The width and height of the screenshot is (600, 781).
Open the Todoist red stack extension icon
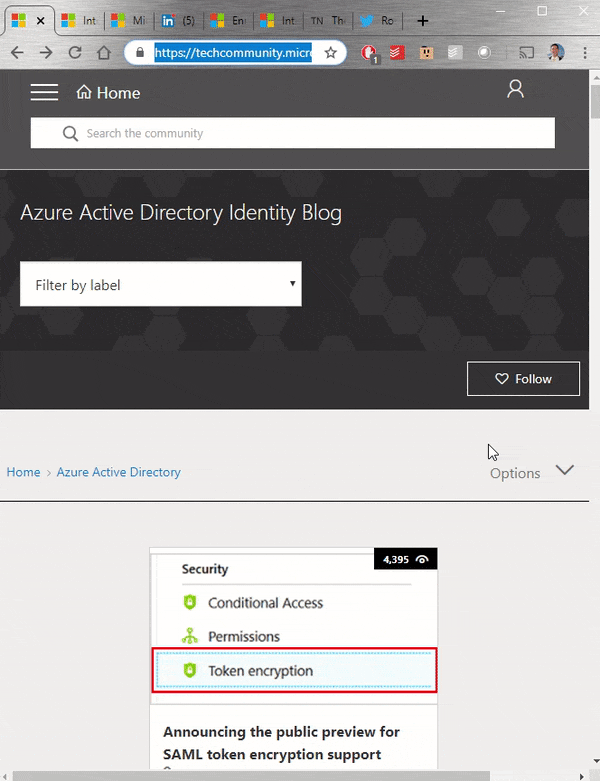pos(397,52)
